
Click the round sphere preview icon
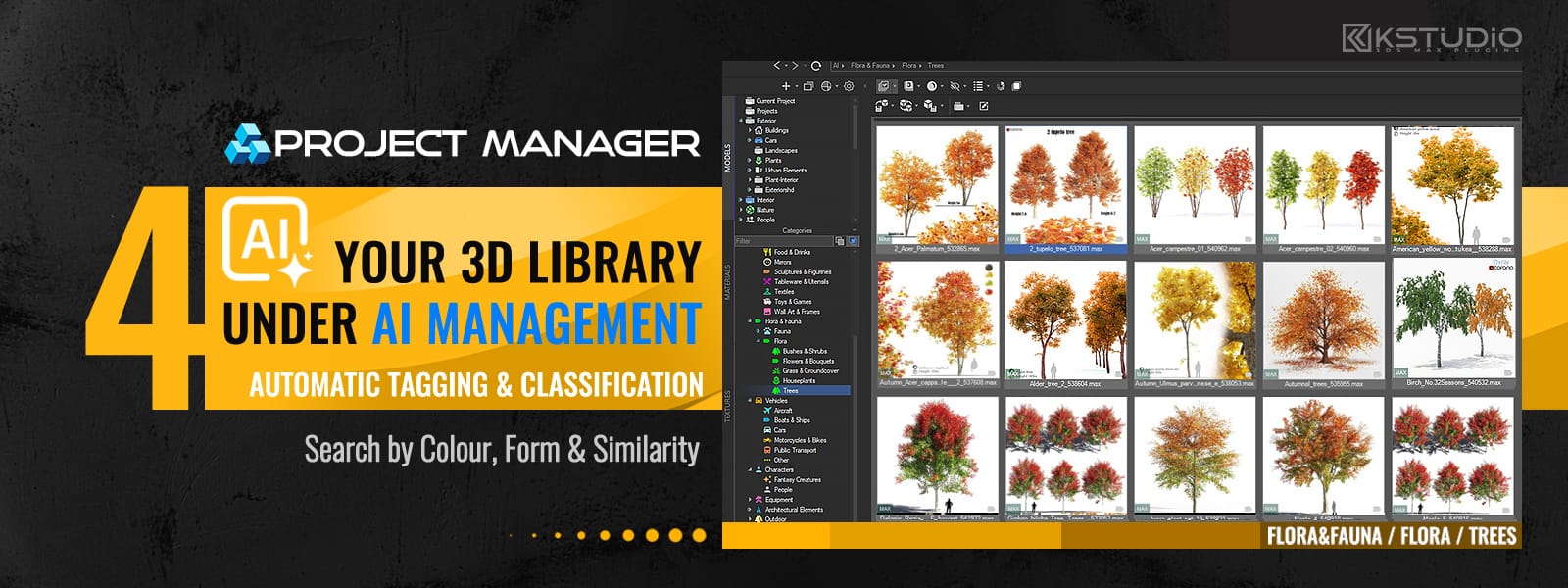tap(932, 86)
